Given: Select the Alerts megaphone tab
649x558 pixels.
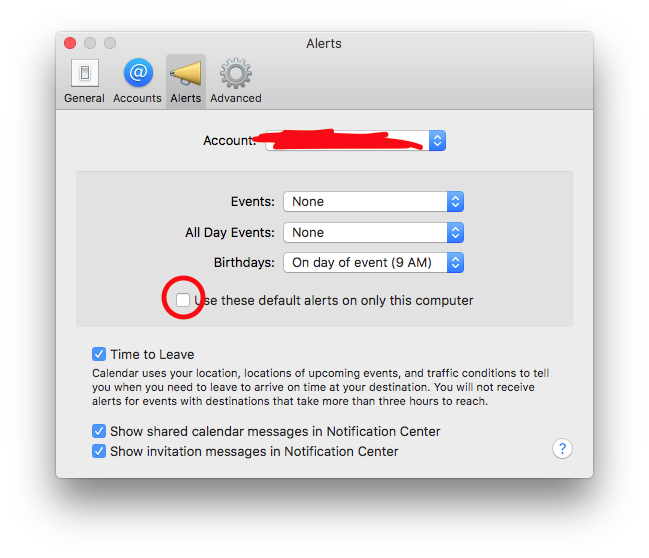Looking at the screenshot, I should pos(186,82).
